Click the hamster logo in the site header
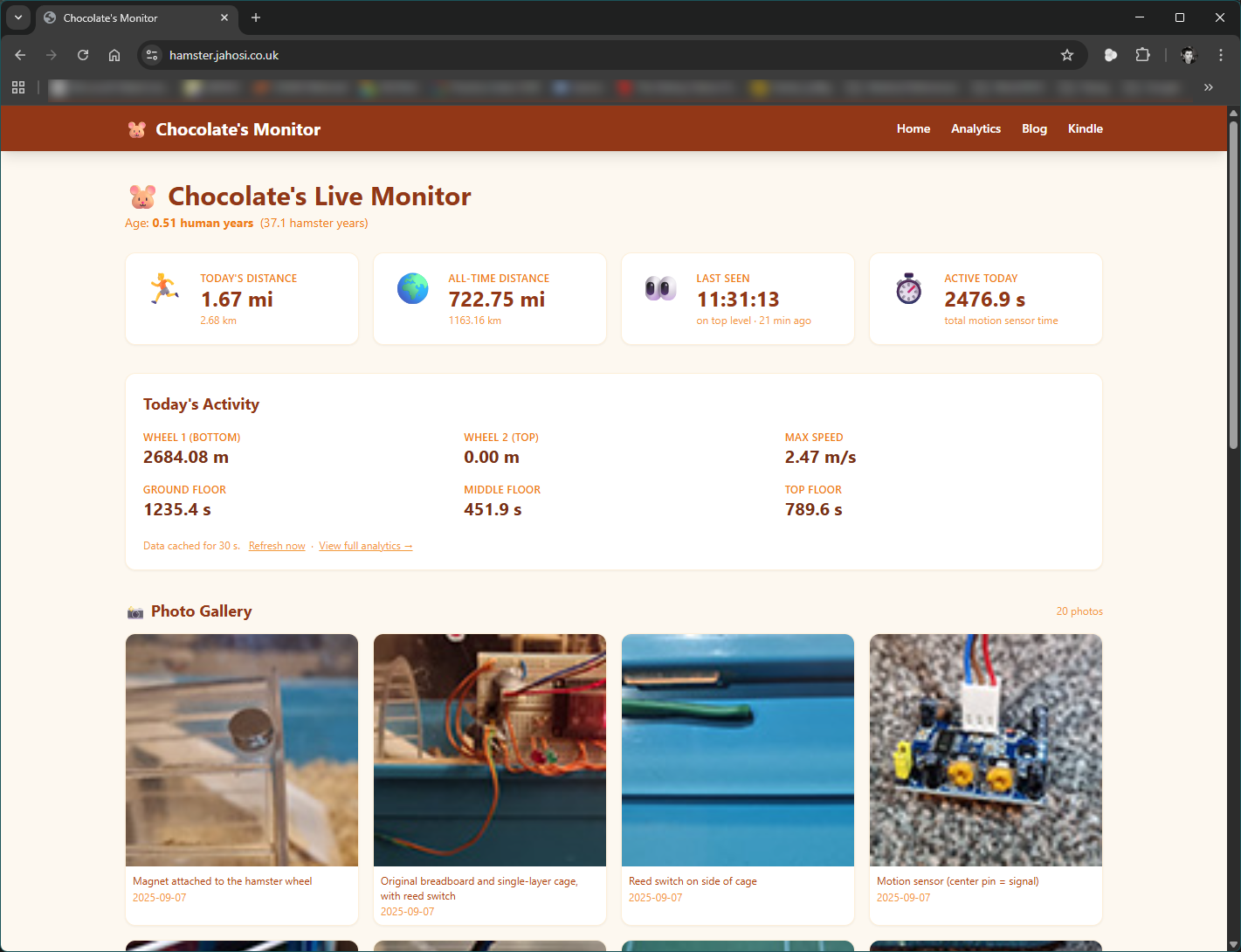1241x952 pixels. 137,129
